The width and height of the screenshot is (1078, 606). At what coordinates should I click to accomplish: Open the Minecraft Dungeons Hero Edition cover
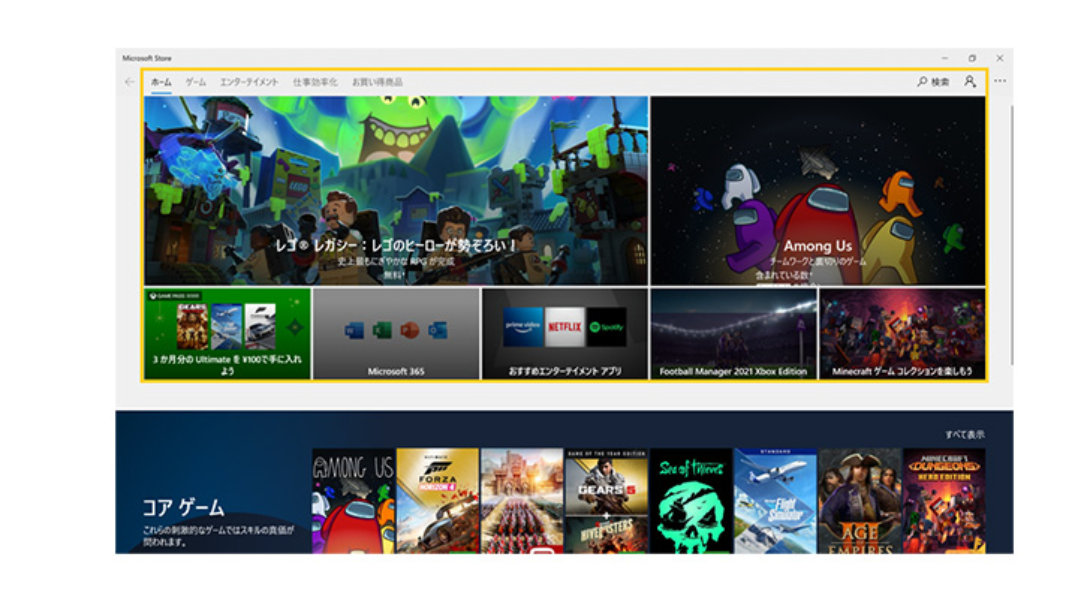944,501
